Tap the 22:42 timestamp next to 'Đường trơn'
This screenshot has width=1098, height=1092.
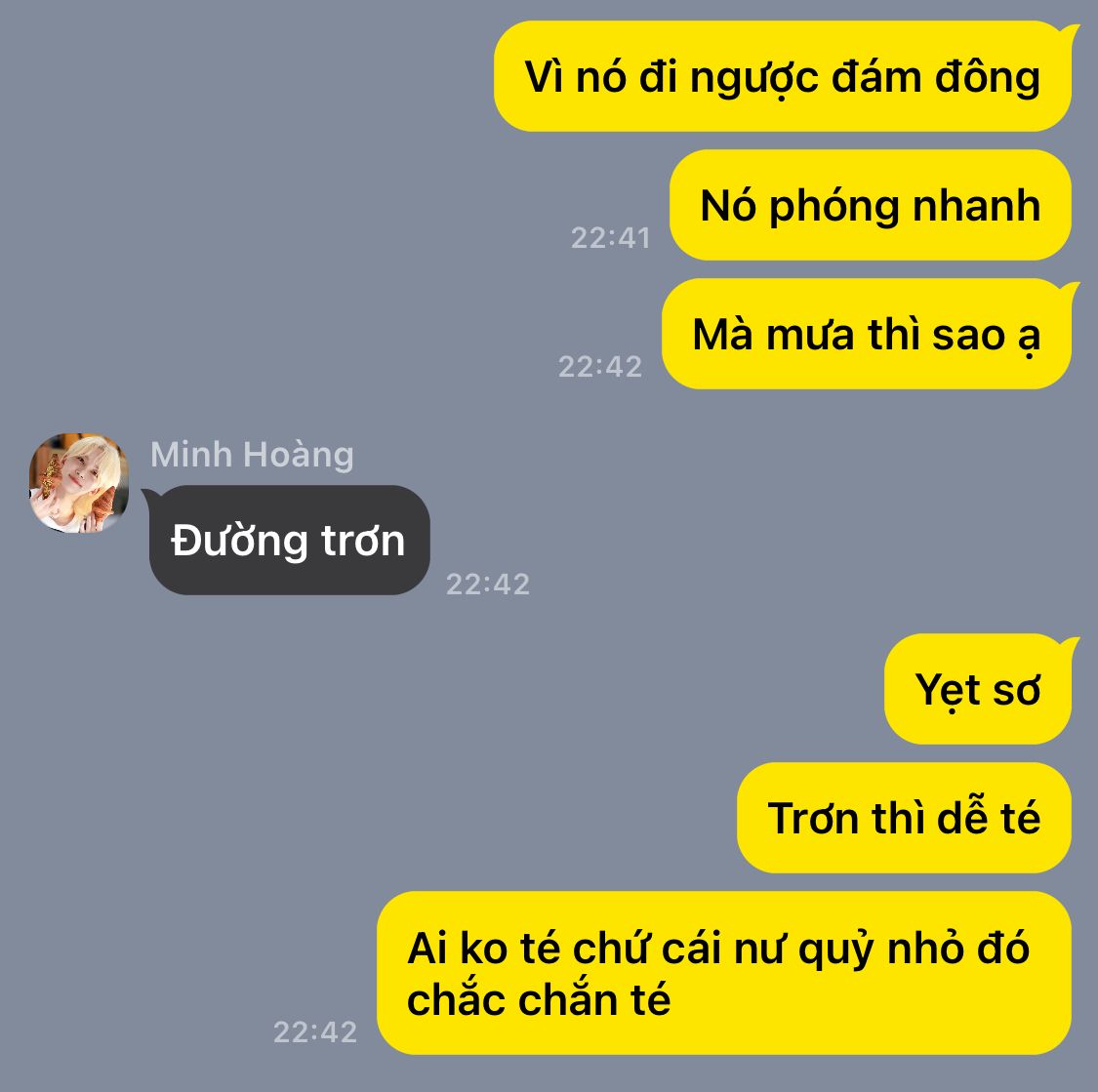click(488, 585)
